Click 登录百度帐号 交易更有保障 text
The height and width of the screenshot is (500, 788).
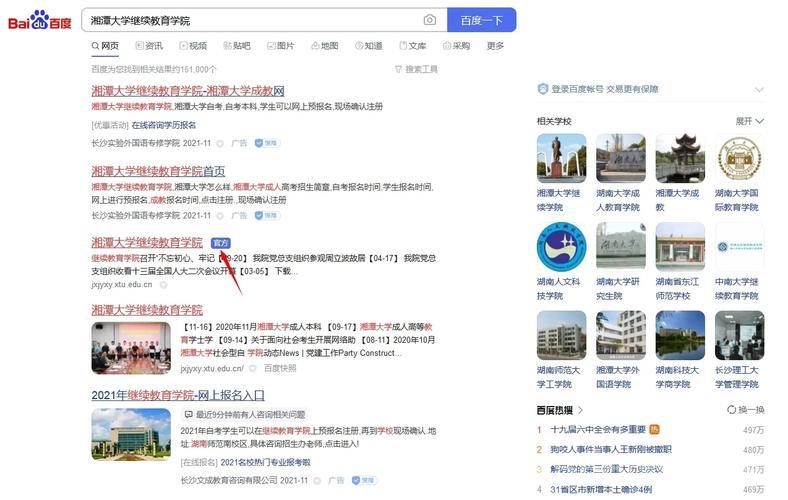click(x=605, y=89)
